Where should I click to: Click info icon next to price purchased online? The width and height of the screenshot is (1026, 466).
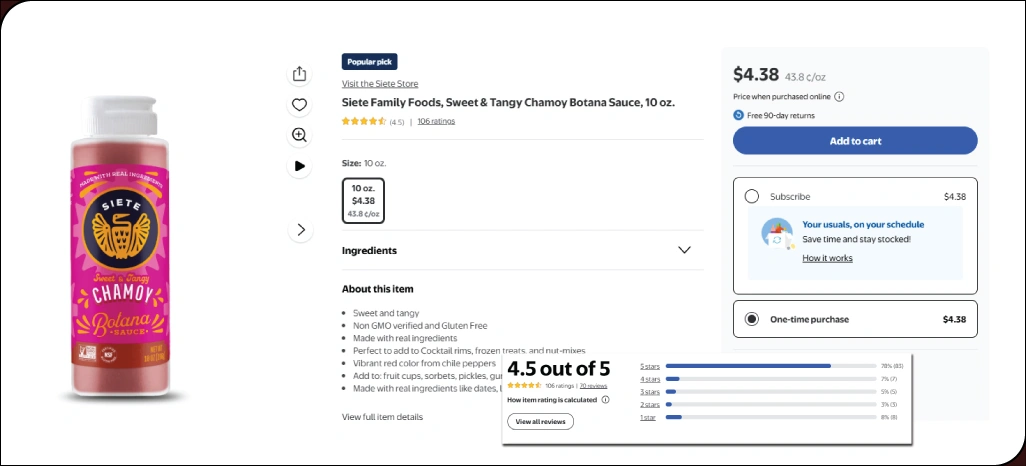tap(839, 97)
